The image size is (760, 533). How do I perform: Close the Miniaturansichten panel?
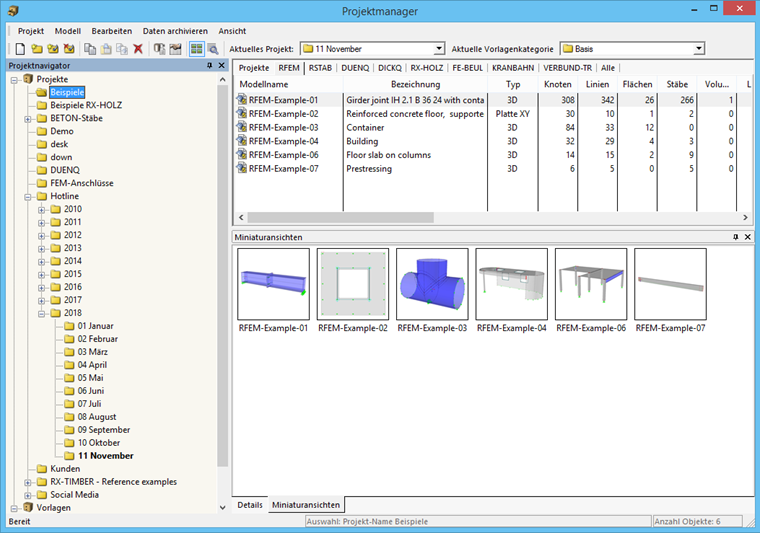point(747,237)
